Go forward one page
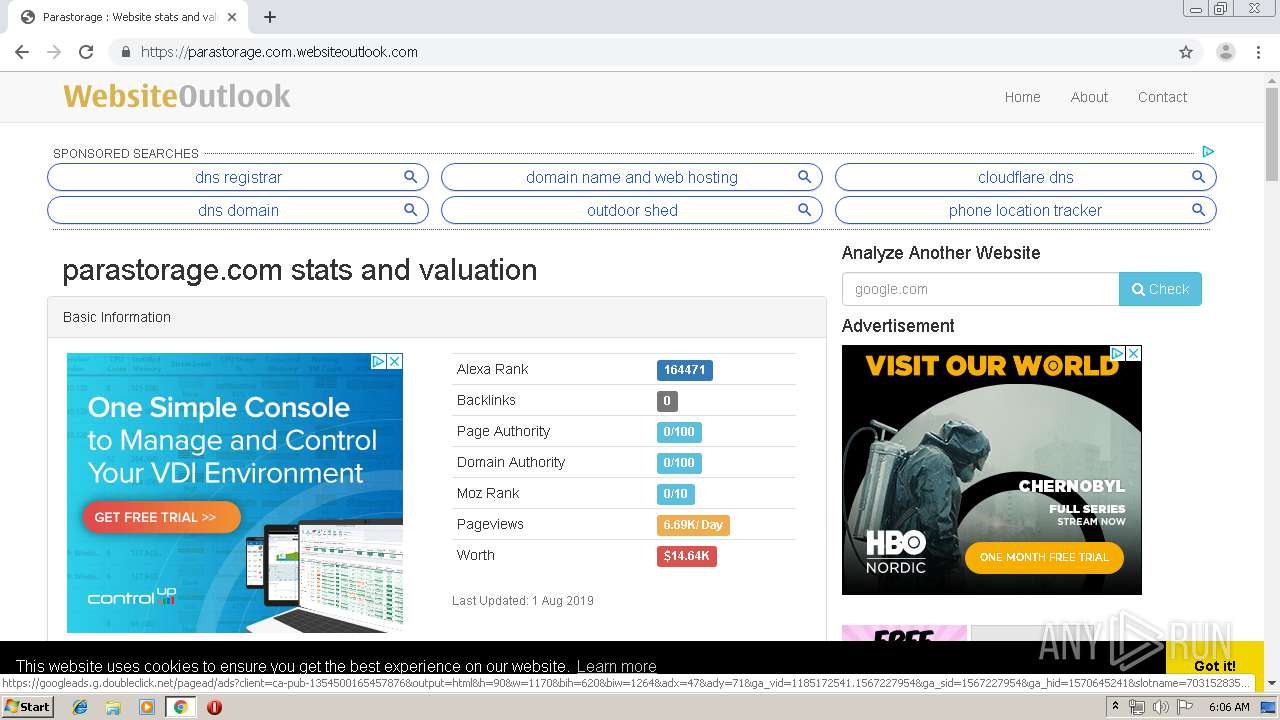The width and height of the screenshot is (1280, 720). pyautogui.click(x=54, y=52)
